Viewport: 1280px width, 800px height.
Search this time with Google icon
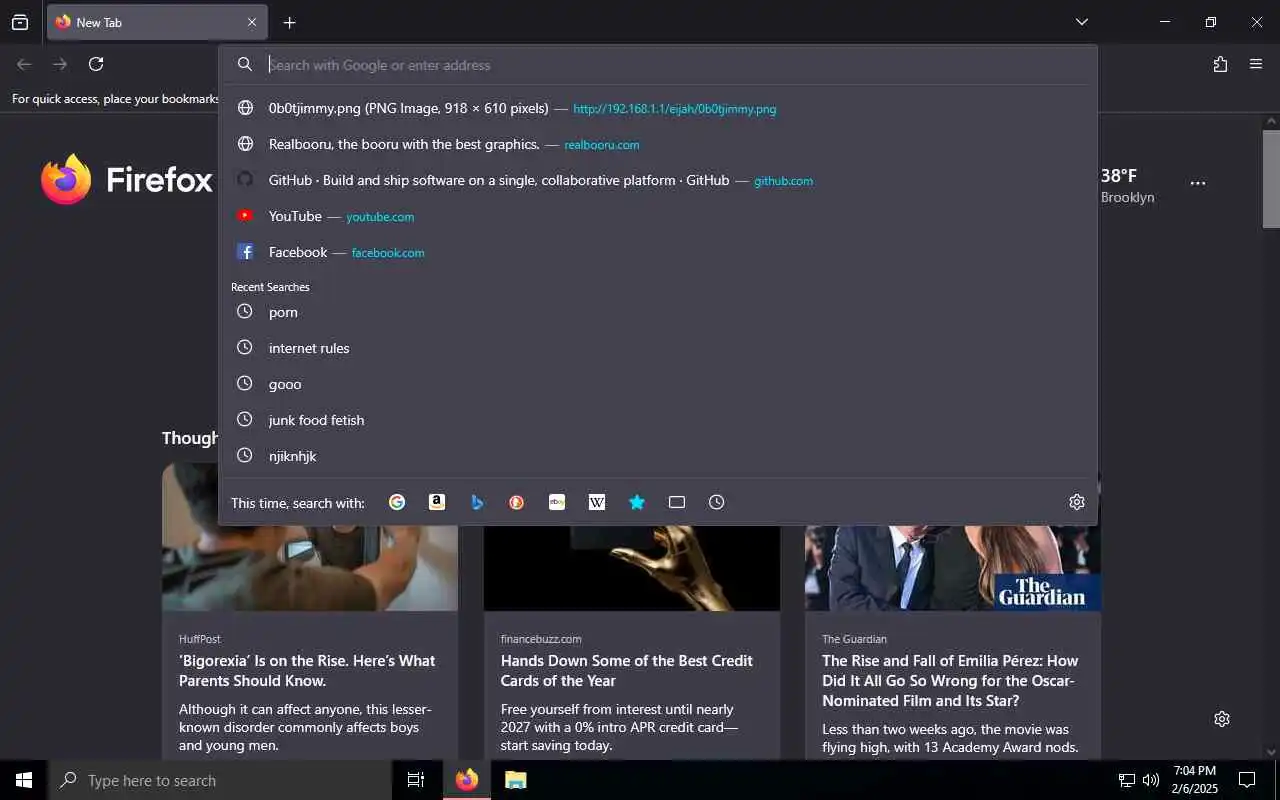(x=397, y=502)
